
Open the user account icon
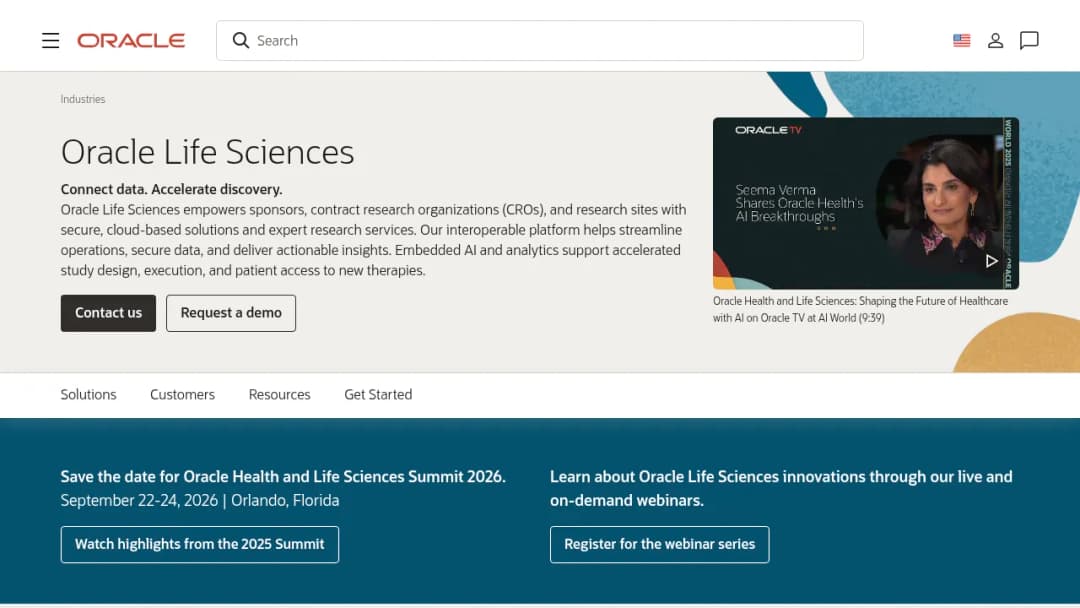(x=995, y=41)
